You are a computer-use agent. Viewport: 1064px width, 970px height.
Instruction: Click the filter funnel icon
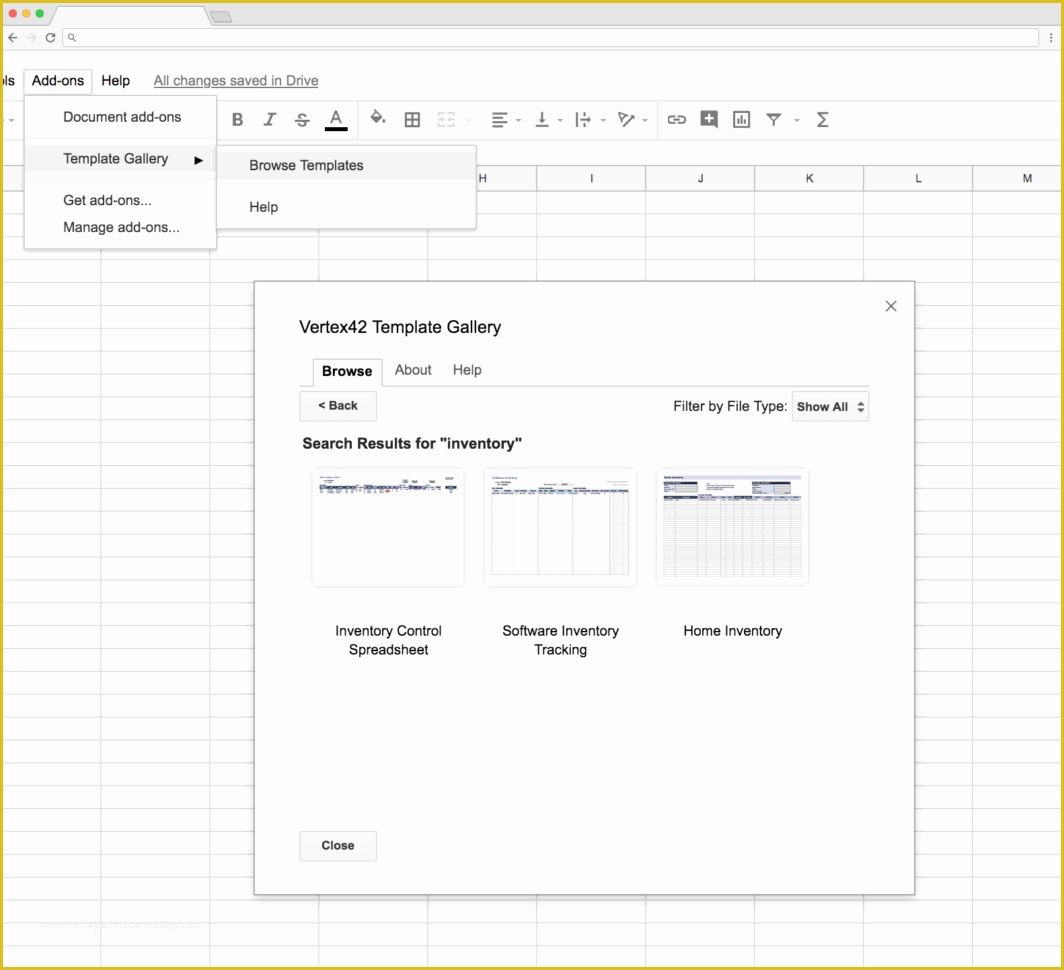point(773,119)
